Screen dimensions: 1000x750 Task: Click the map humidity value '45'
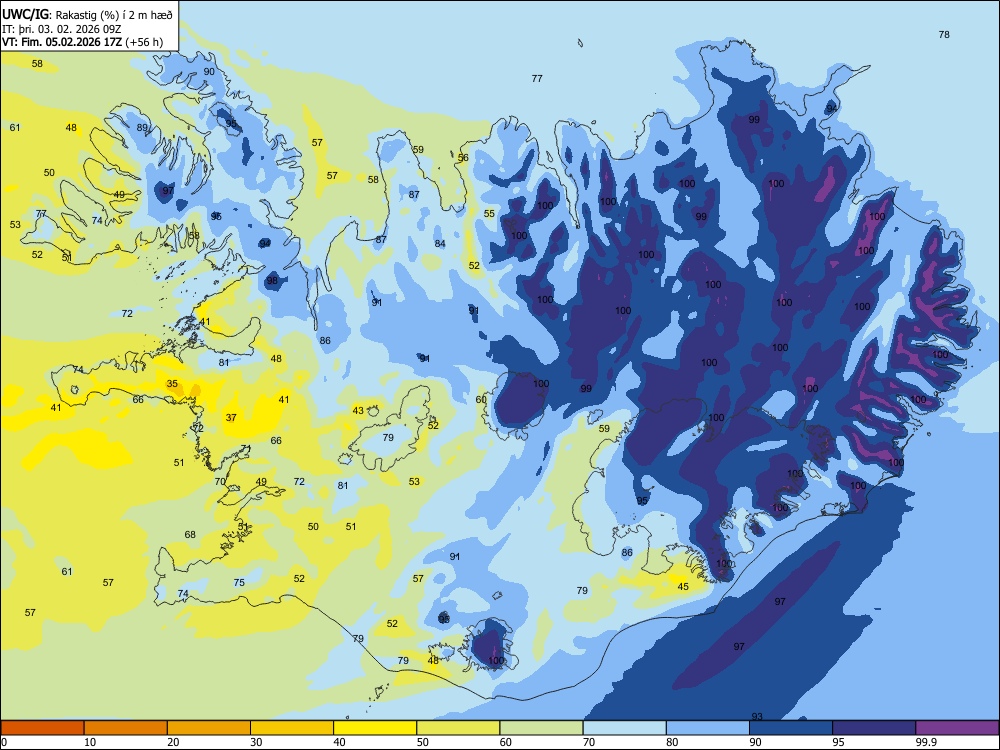click(683, 587)
